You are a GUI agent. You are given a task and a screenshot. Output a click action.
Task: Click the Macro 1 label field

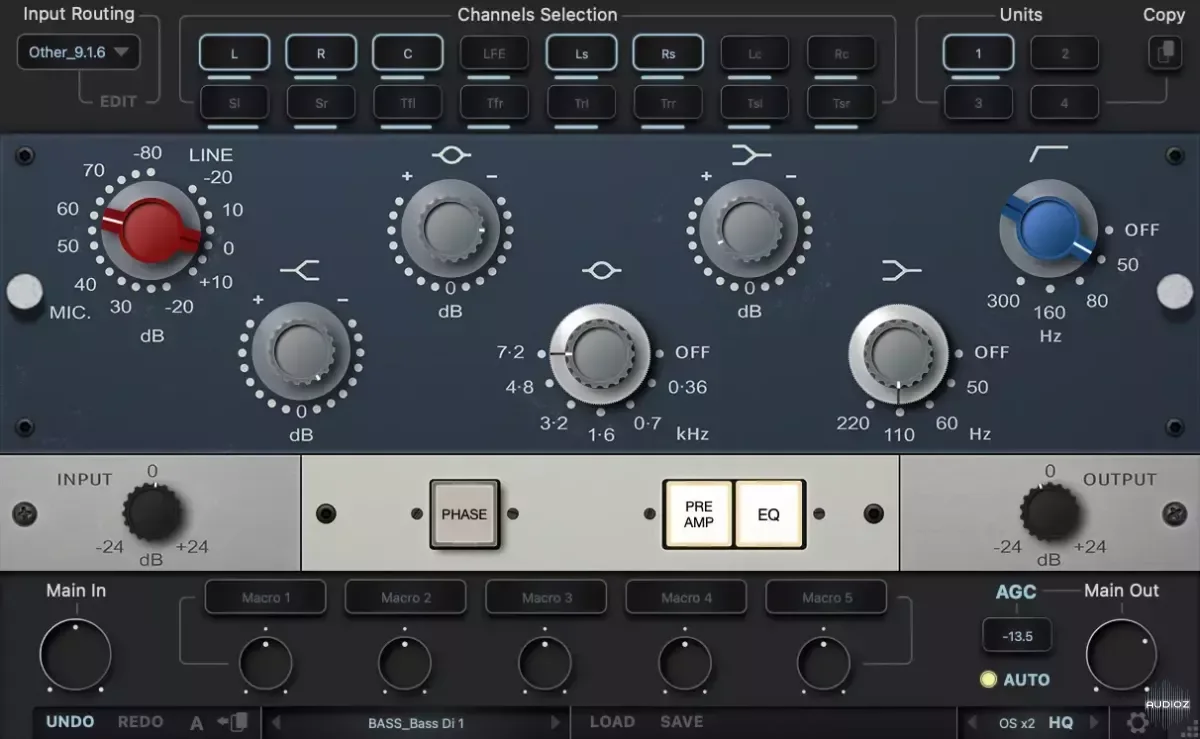(266, 598)
